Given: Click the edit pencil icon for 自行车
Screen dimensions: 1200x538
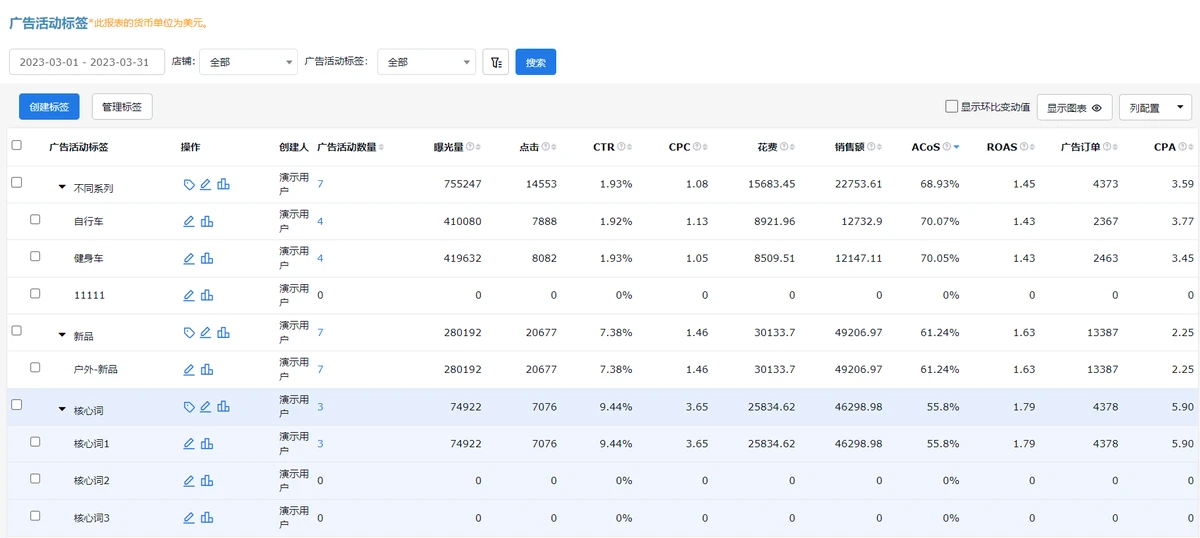Looking at the screenshot, I should click(189, 221).
